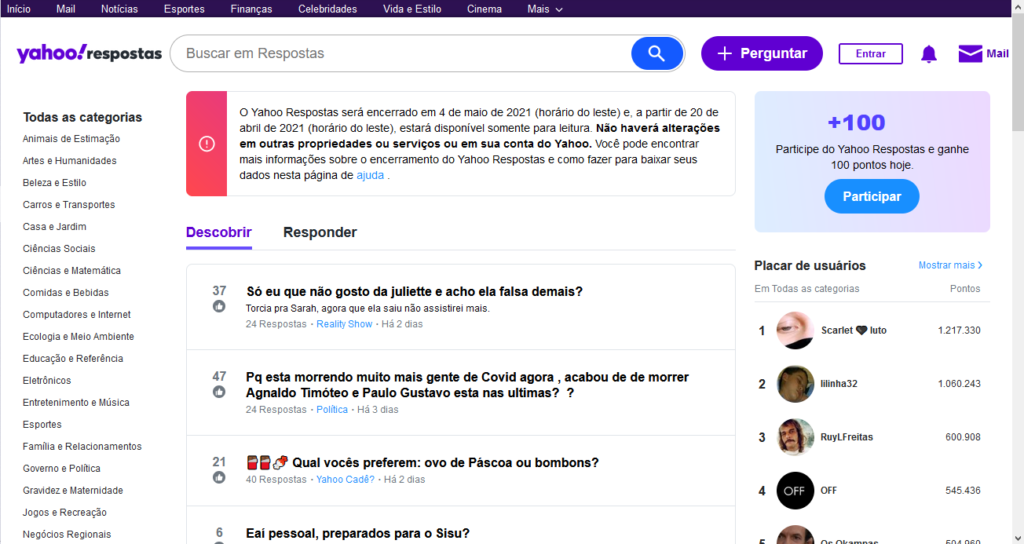Image resolution: width=1024 pixels, height=544 pixels.
Task: Open Scarlet luto's avatar
Action: [x=795, y=330]
